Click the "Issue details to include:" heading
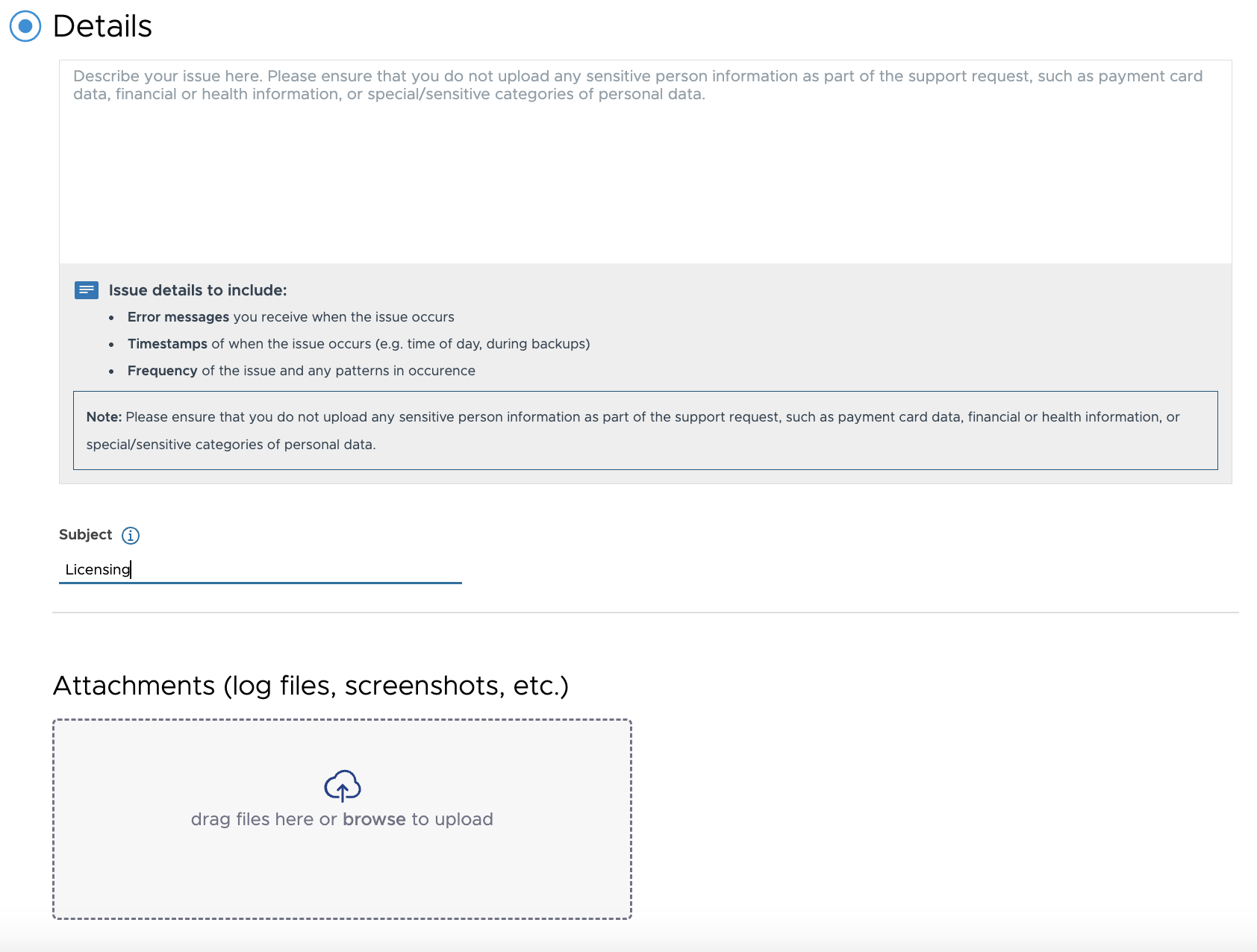This screenshot has width=1257, height=952. click(198, 290)
